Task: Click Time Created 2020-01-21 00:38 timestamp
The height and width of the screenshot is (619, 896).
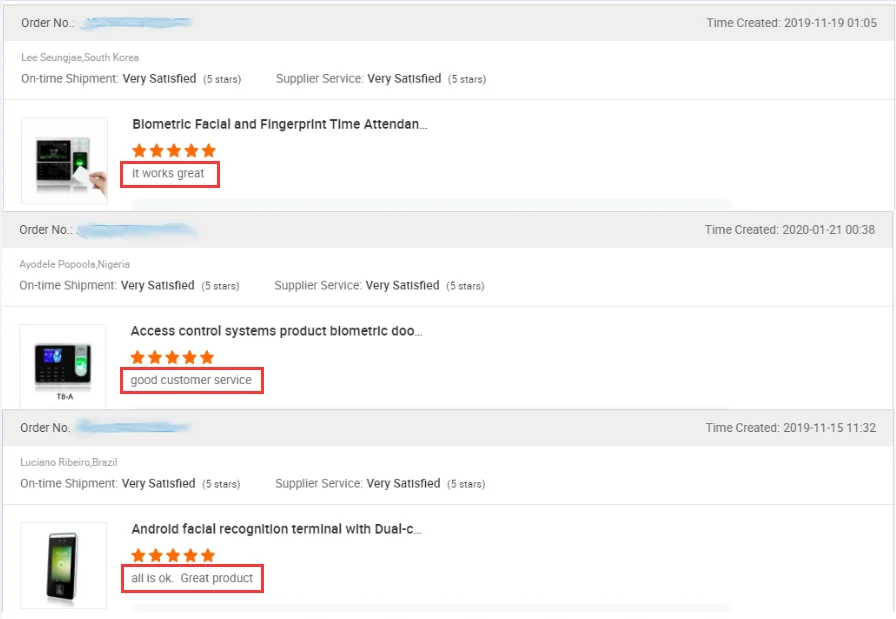Action: point(790,230)
